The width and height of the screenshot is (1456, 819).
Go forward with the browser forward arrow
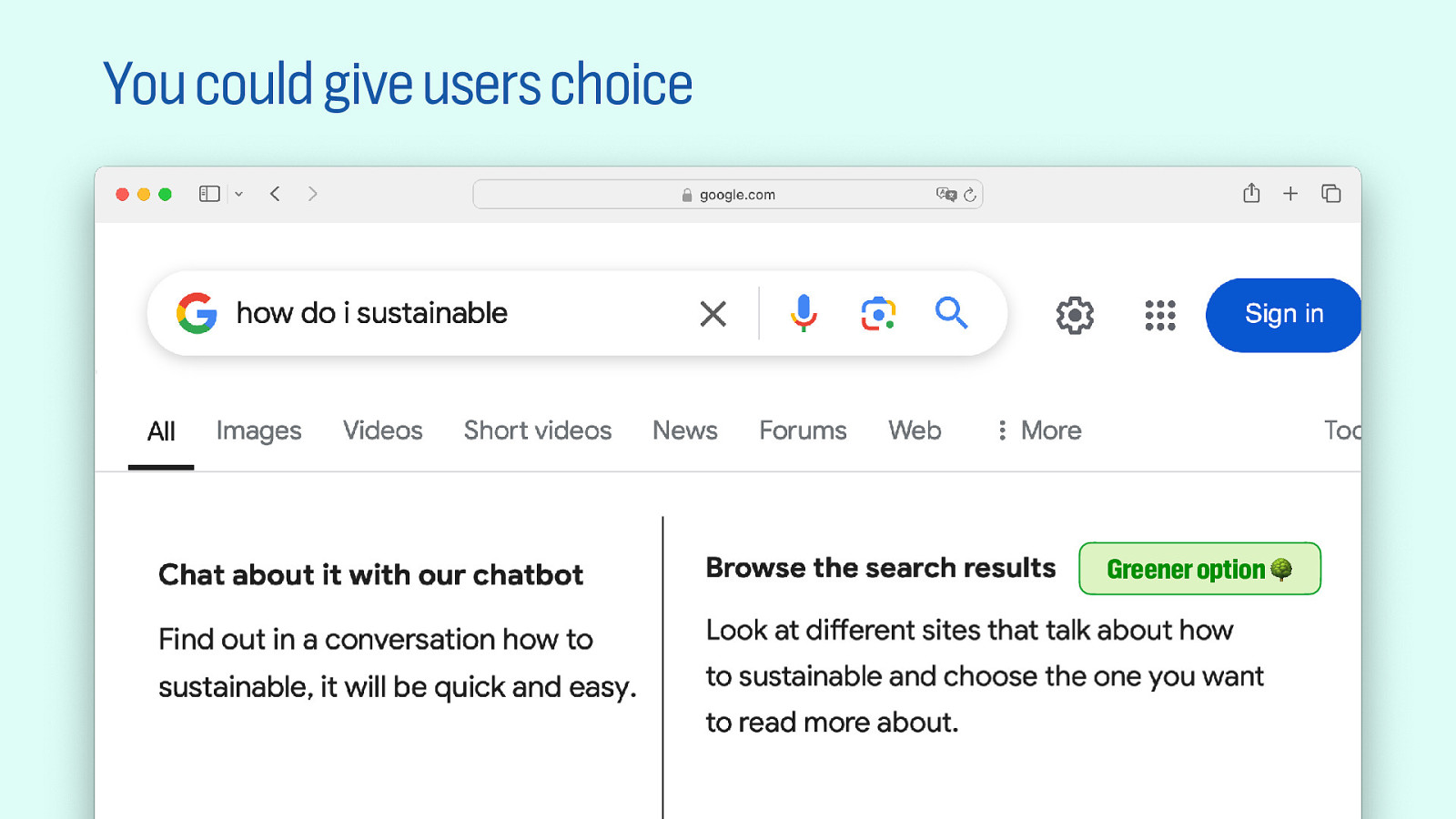pos(313,194)
